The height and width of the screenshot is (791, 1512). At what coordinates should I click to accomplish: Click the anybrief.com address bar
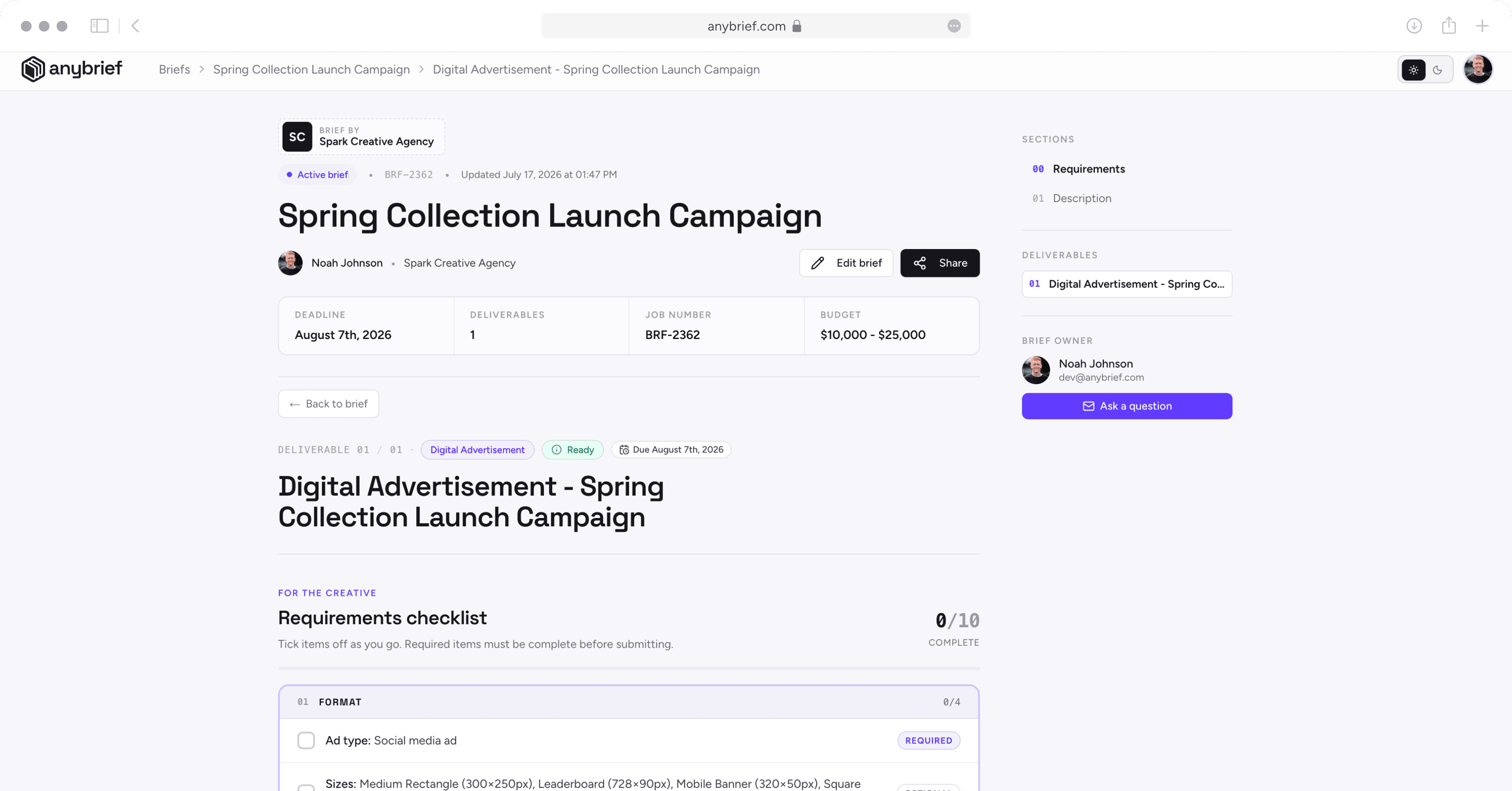756,26
